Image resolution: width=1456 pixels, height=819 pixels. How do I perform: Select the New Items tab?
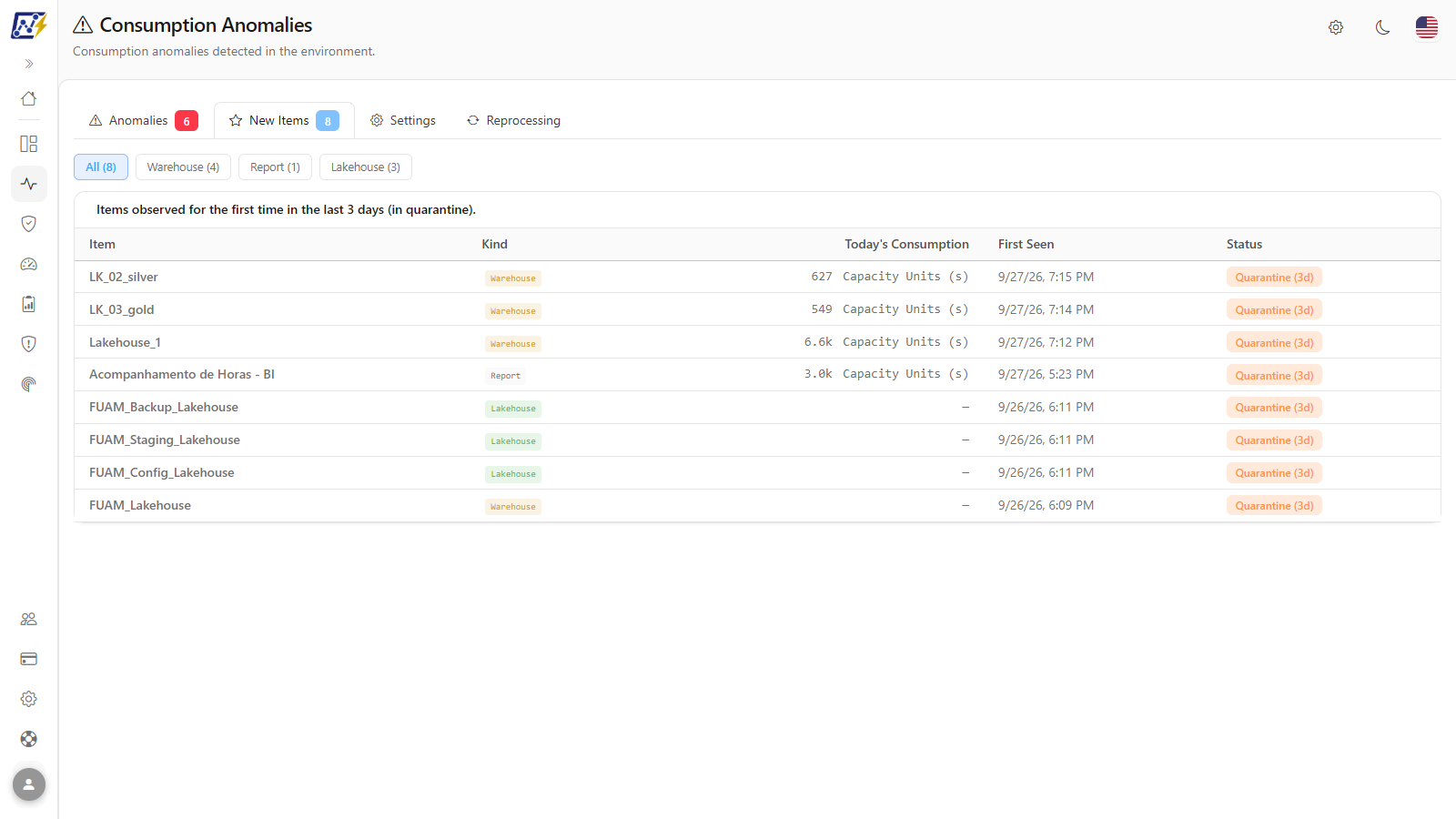(x=284, y=120)
